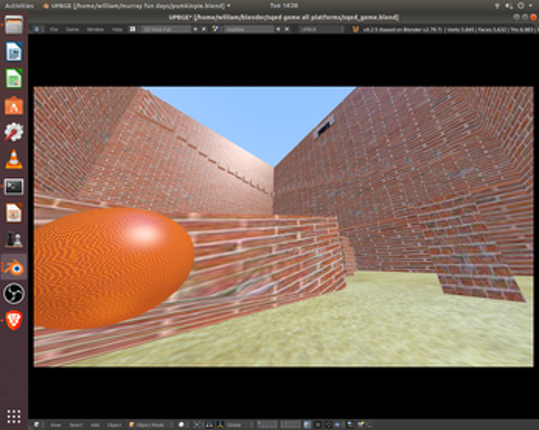Viewport: 539px width, 430px height.
Task: Open the Help menu
Action: tap(117, 30)
